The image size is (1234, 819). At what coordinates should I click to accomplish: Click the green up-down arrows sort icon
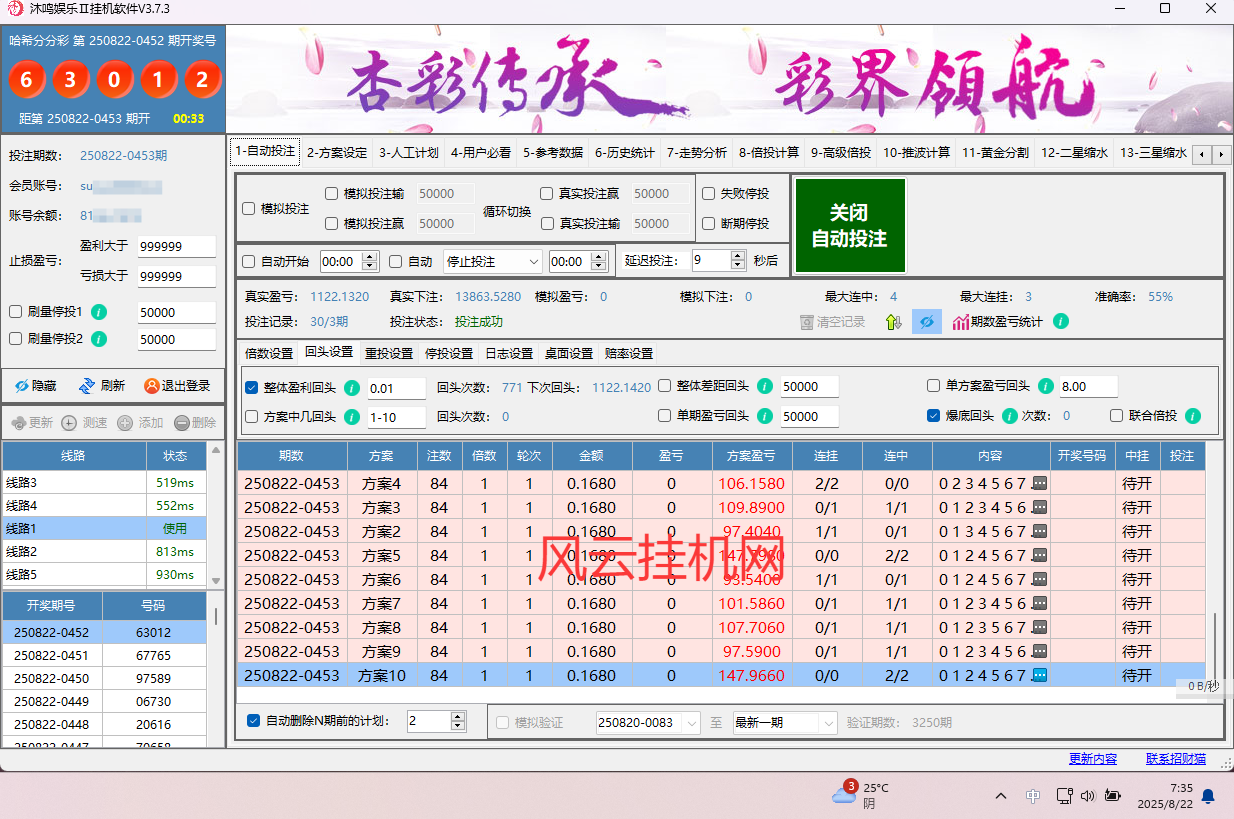[x=894, y=322]
